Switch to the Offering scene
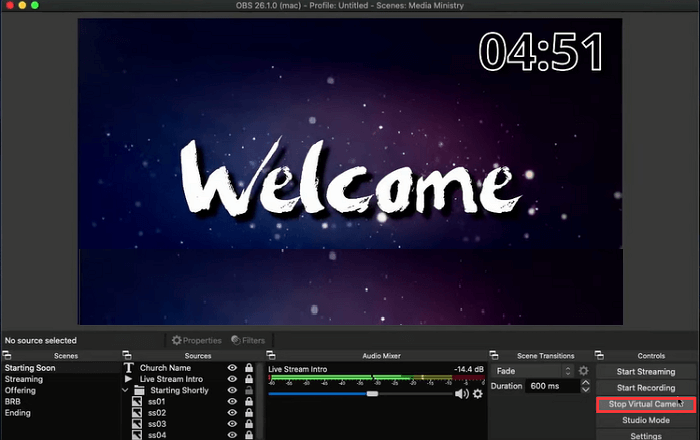 tap(22, 390)
